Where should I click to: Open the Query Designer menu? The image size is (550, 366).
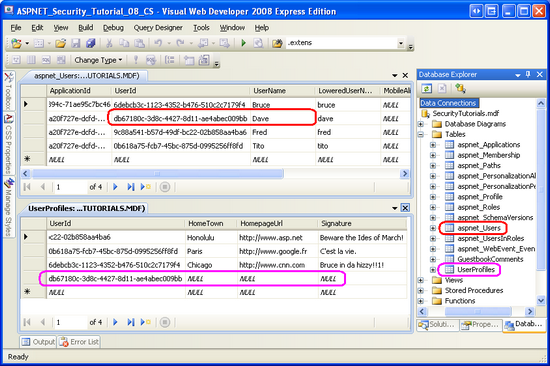(158, 28)
